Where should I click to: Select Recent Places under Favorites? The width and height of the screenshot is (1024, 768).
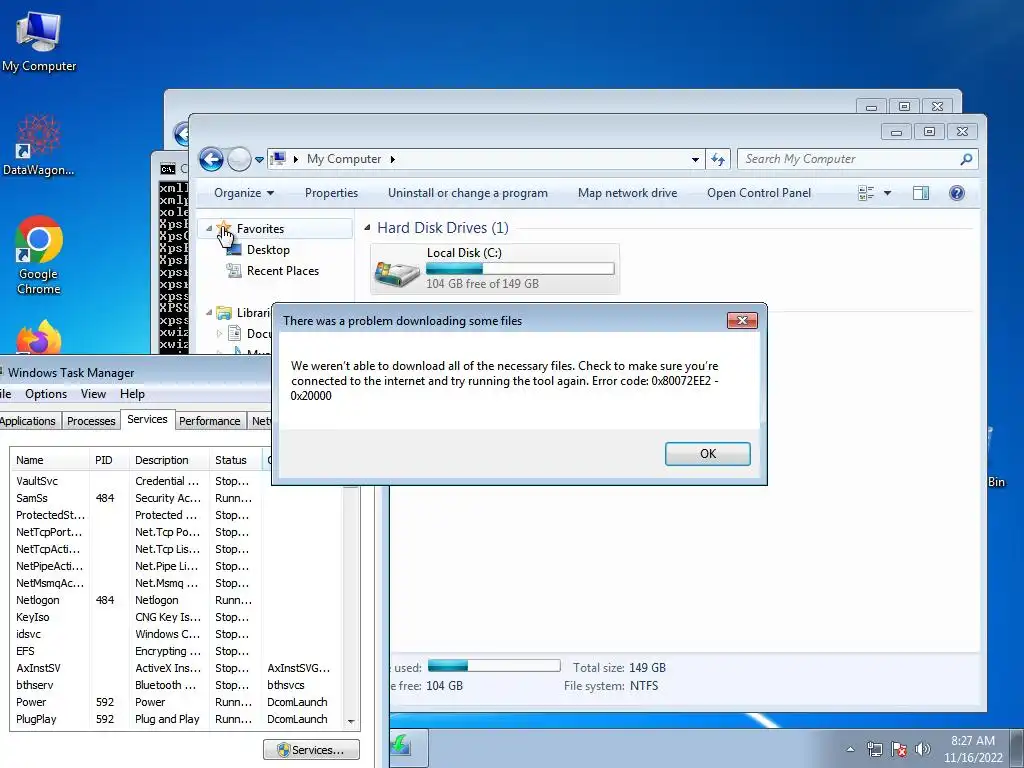(x=283, y=270)
